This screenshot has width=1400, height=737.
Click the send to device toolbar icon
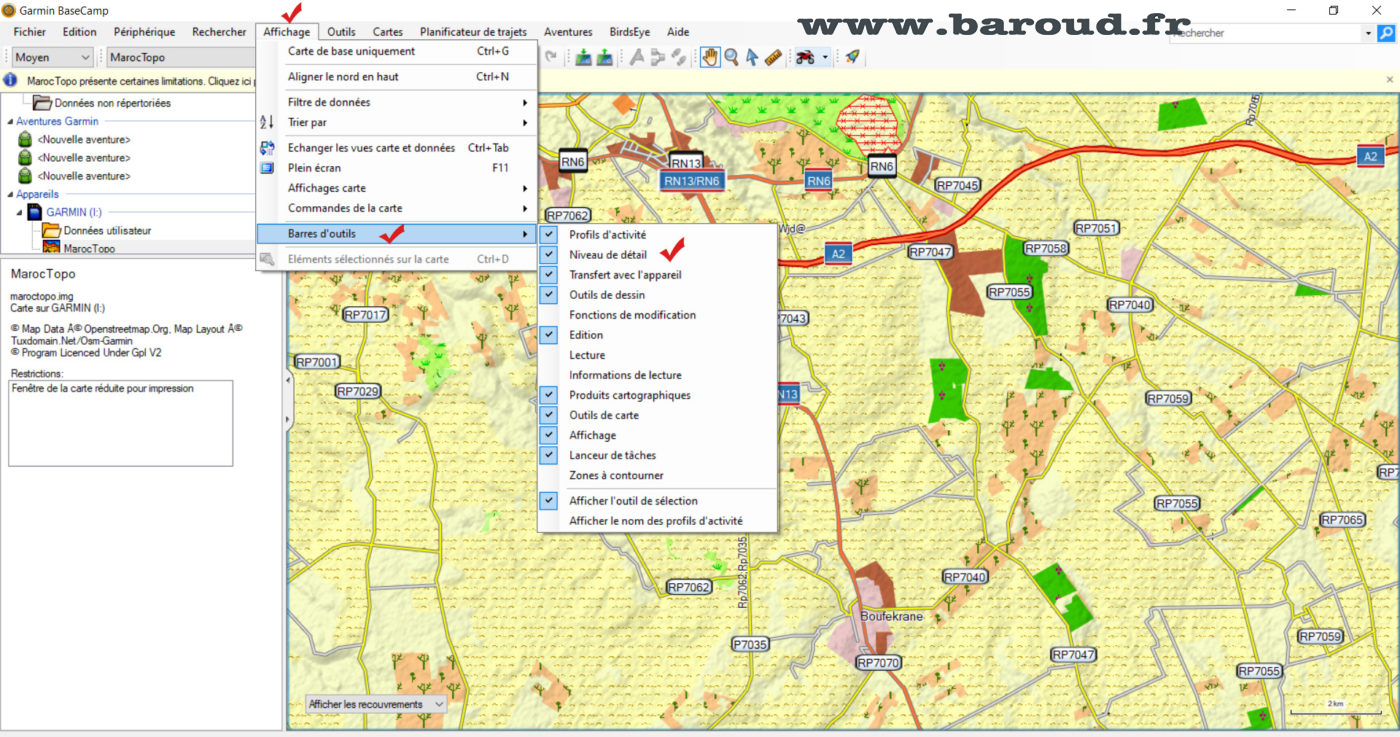tap(583, 58)
